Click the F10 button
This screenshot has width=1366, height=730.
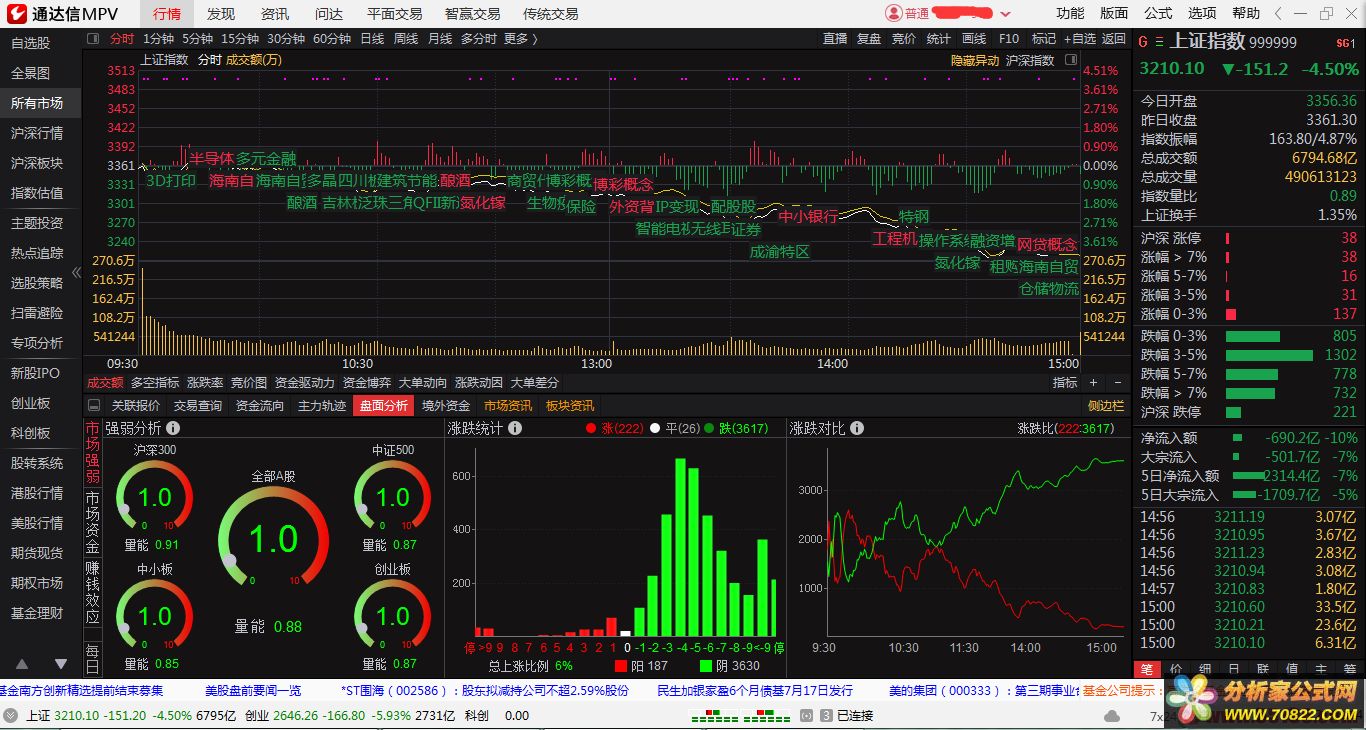[x=1009, y=38]
